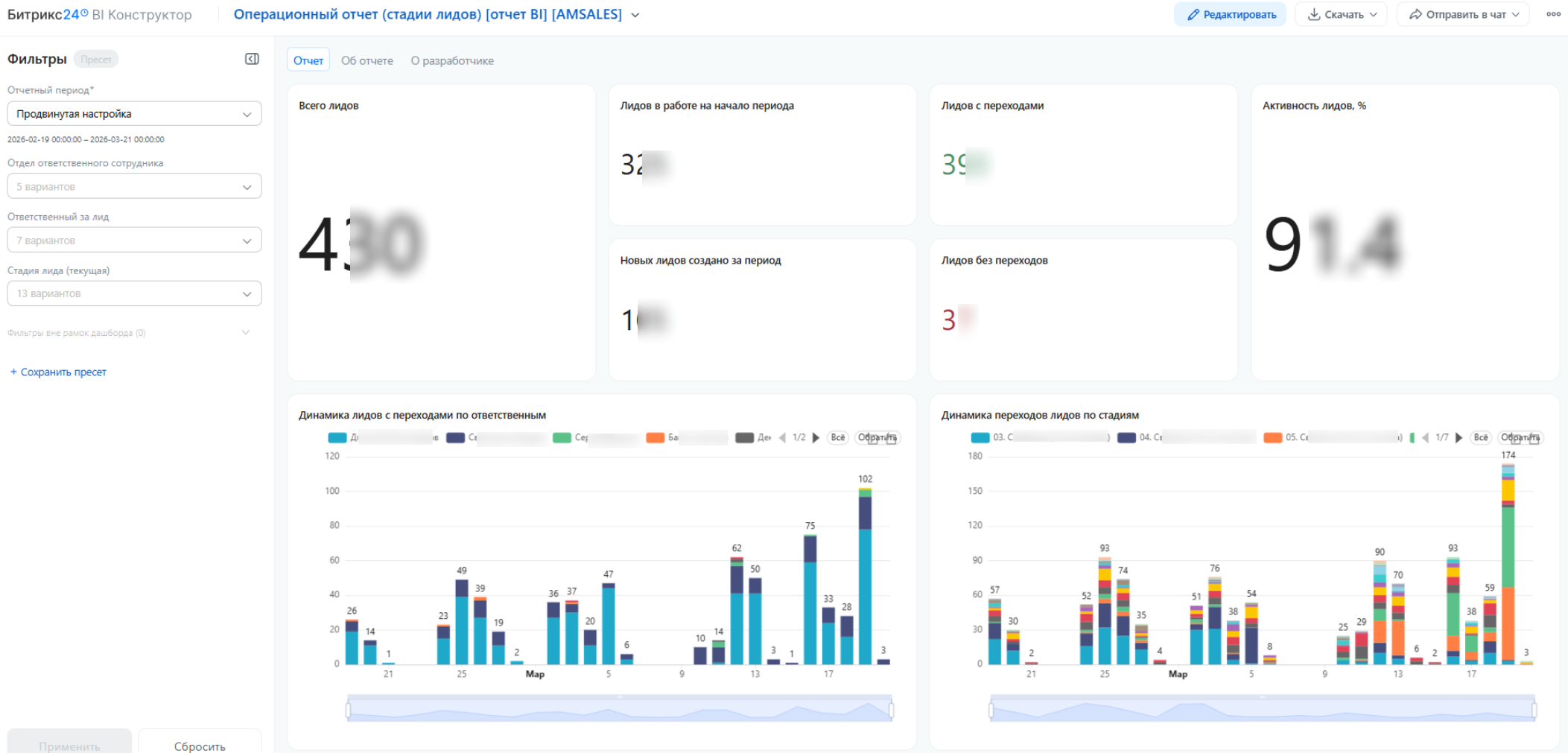Collapse the Фильтры sidebar panel icon
Viewport: 1568px width, 753px height.
(252, 59)
